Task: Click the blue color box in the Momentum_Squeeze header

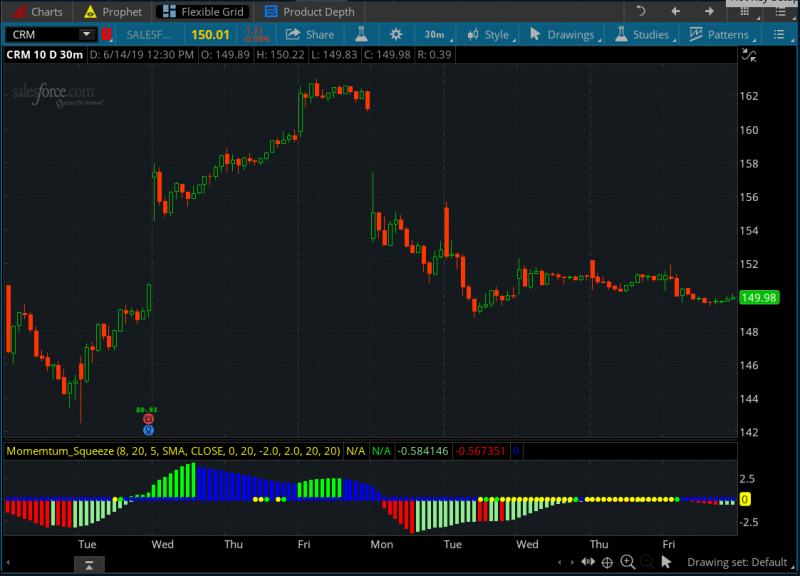Action: (517, 451)
